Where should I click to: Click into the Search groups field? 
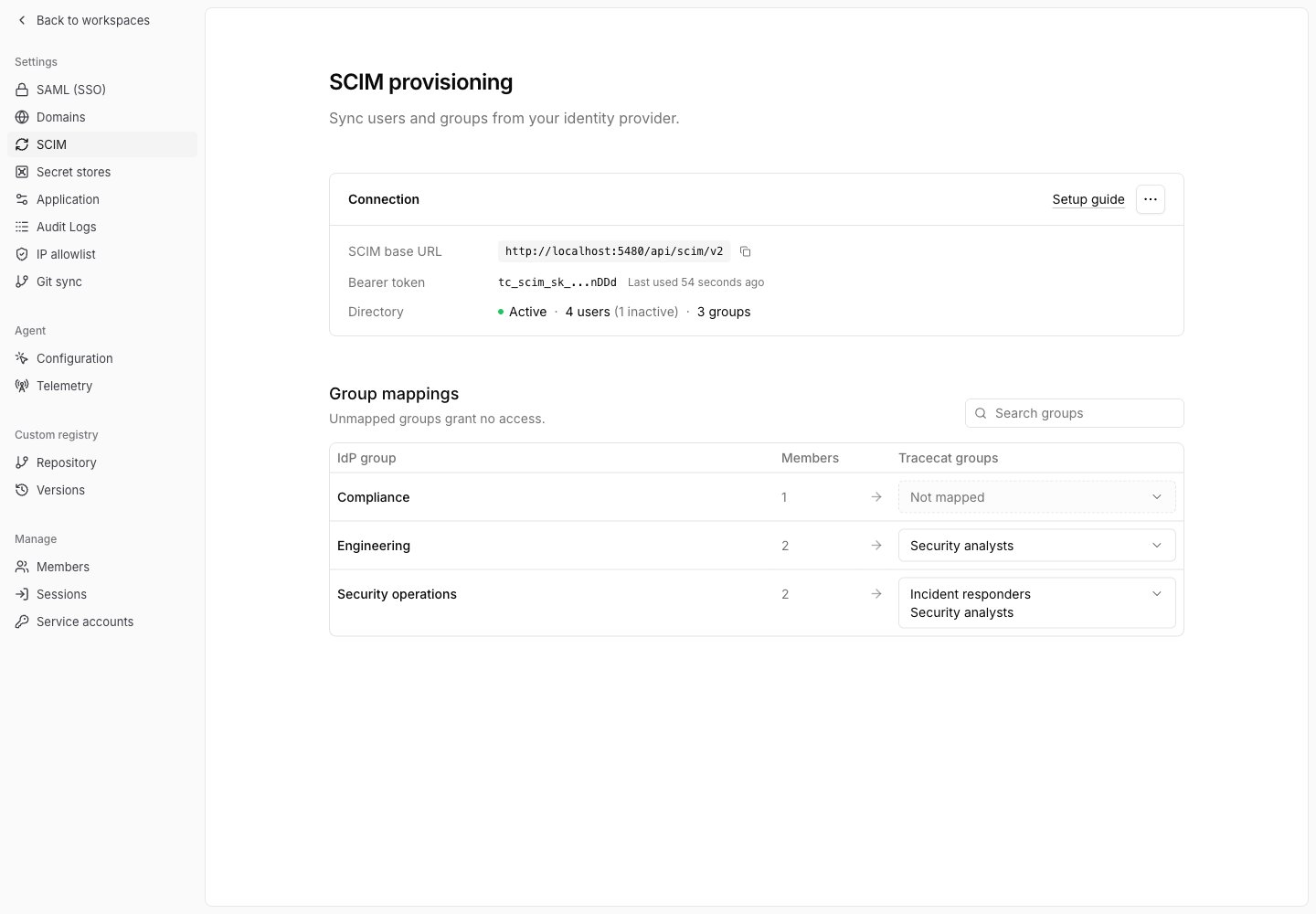pyautogui.click(x=1075, y=413)
